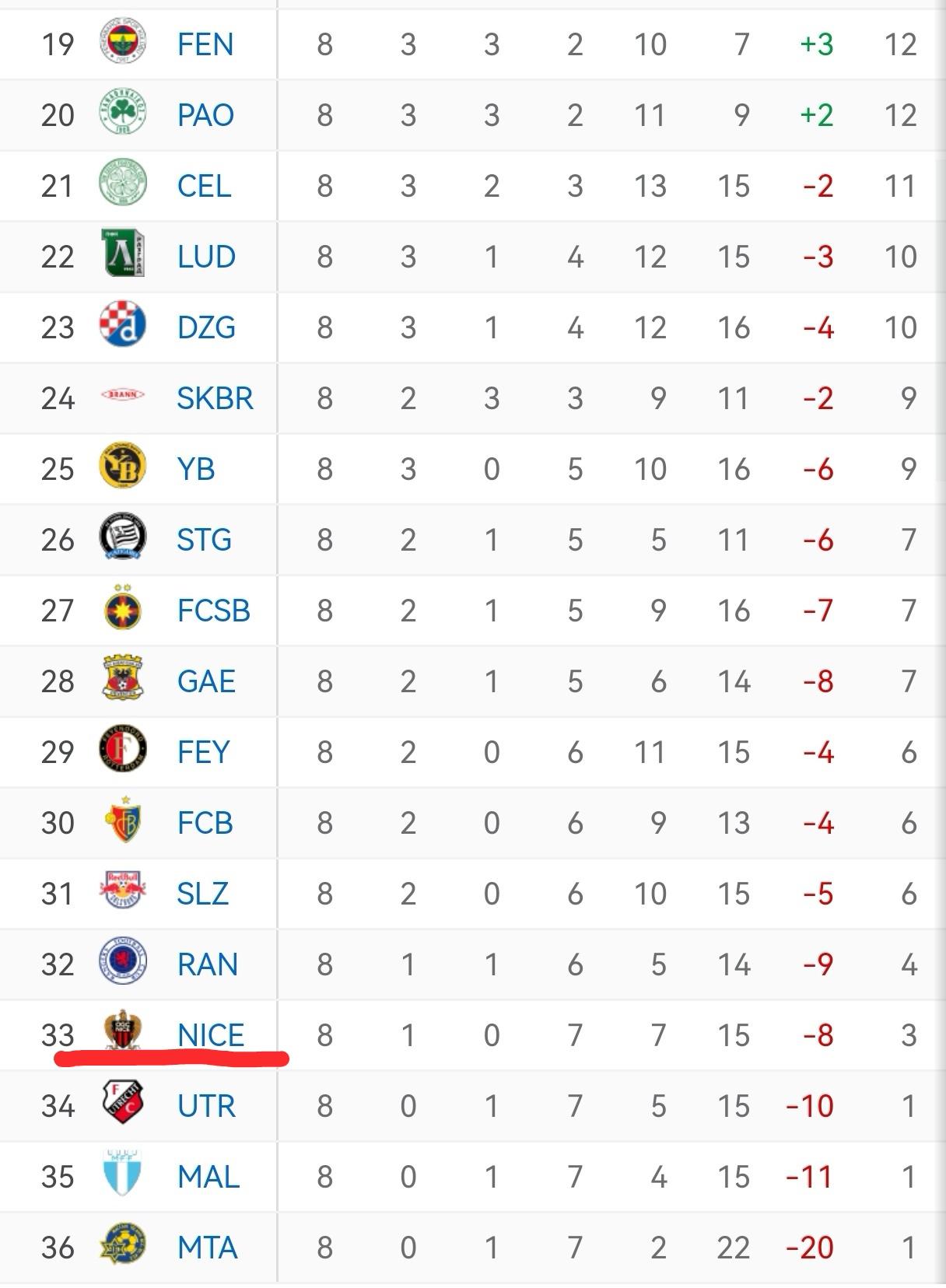Click the MAL team name
Viewport: 946px width, 1288px height.
coord(208,1177)
